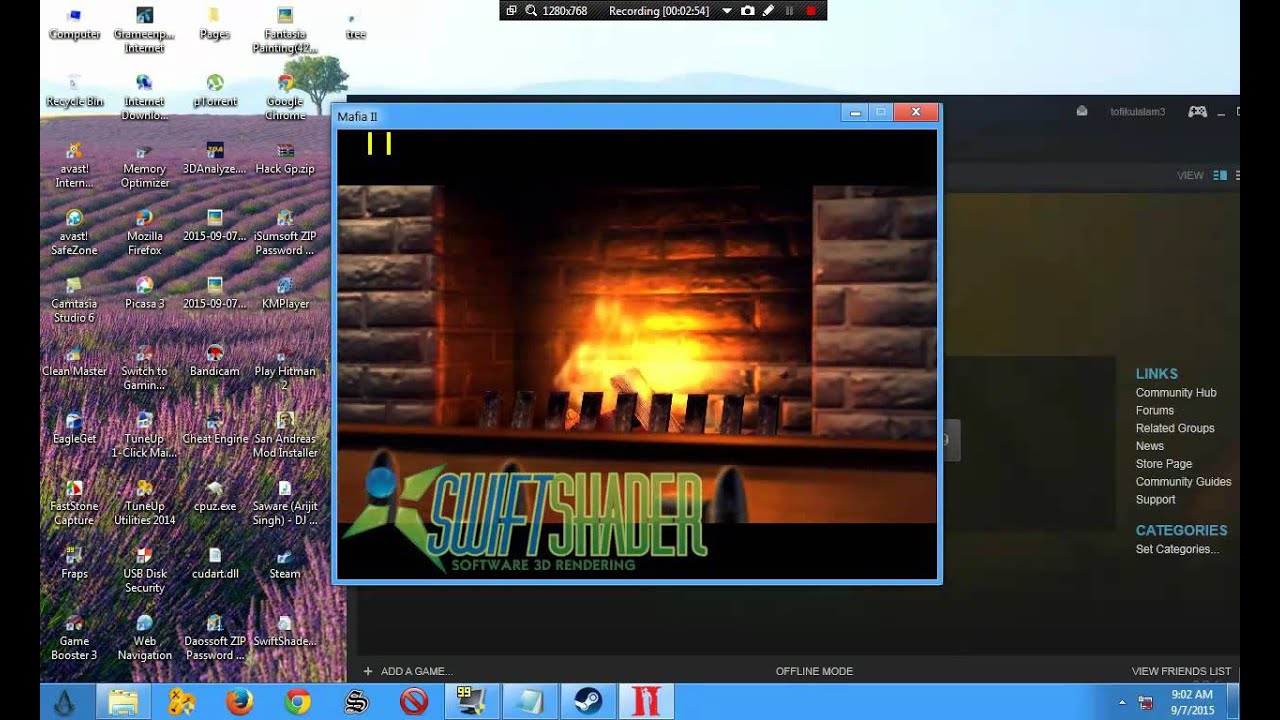Click the magnifier icon on the recording bar

point(531,11)
